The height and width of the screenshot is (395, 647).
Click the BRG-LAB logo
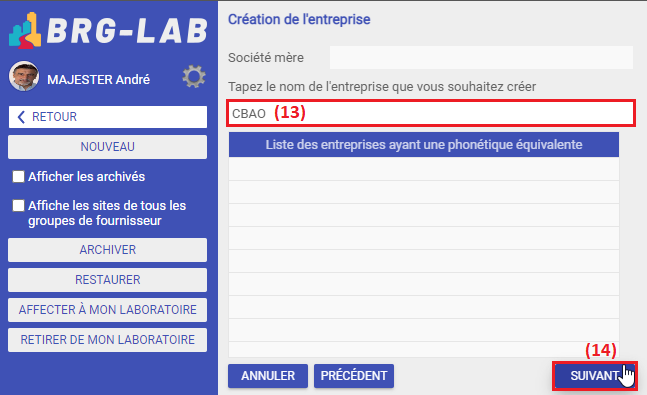click(108, 31)
